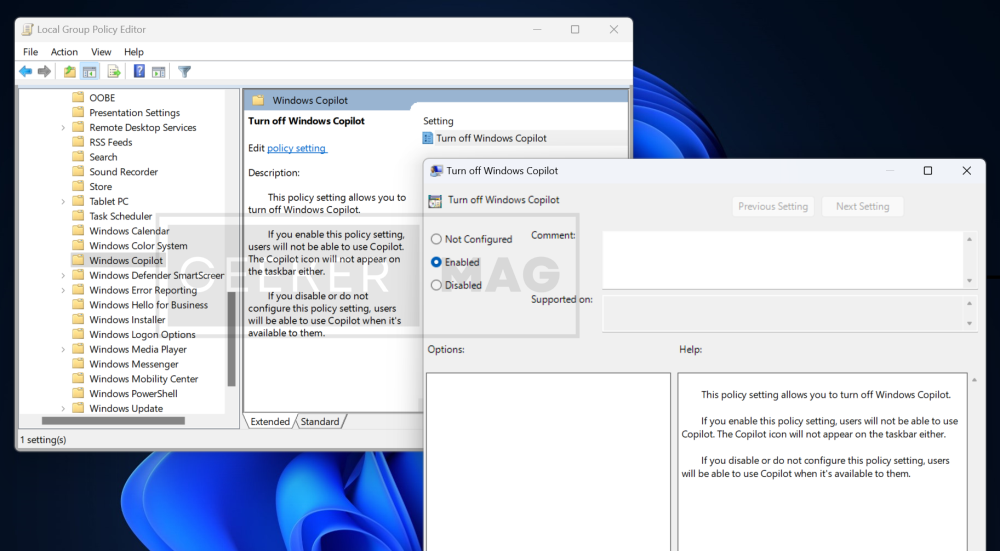Click the Filter funnel toolbar icon

[x=184, y=71]
